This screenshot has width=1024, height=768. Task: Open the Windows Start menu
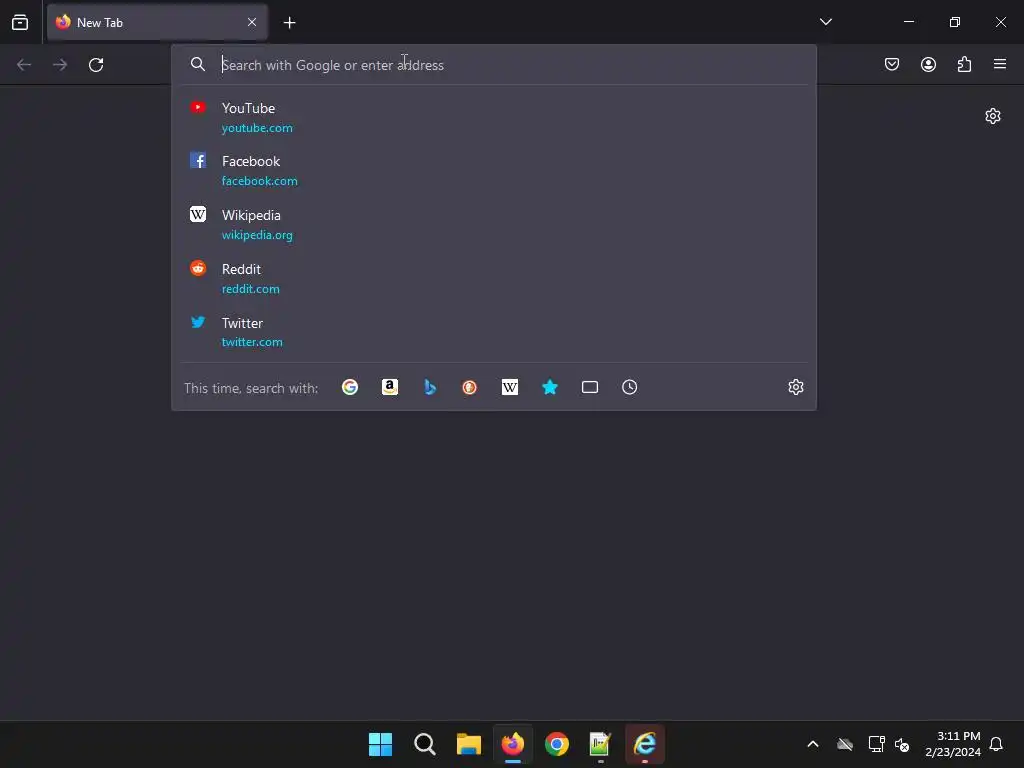(x=380, y=744)
